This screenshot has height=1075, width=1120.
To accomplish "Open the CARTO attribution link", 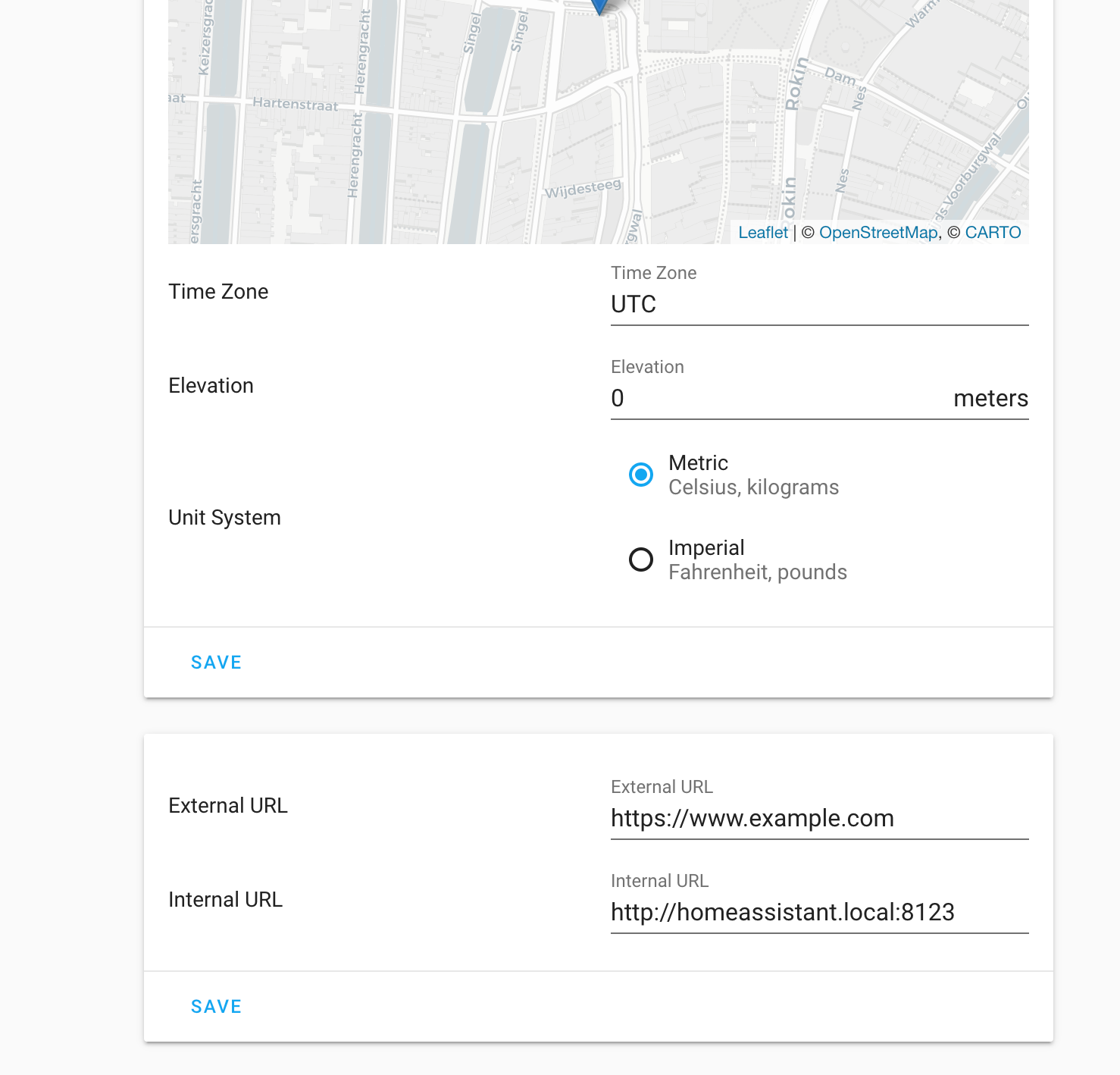I will coord(993,233).
